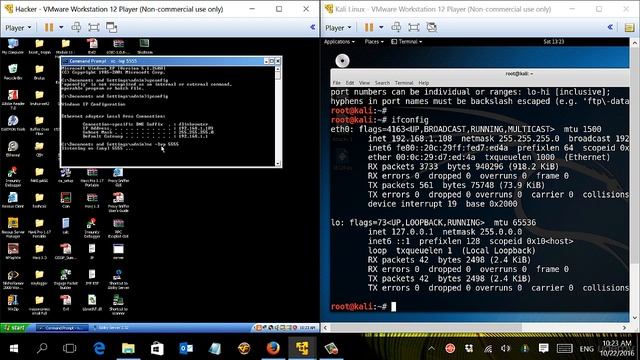The width and height of the screenshot is (640, 360).
Task: Select Shortcut to Abyss Server icon
Action: [x=118, y=279]
